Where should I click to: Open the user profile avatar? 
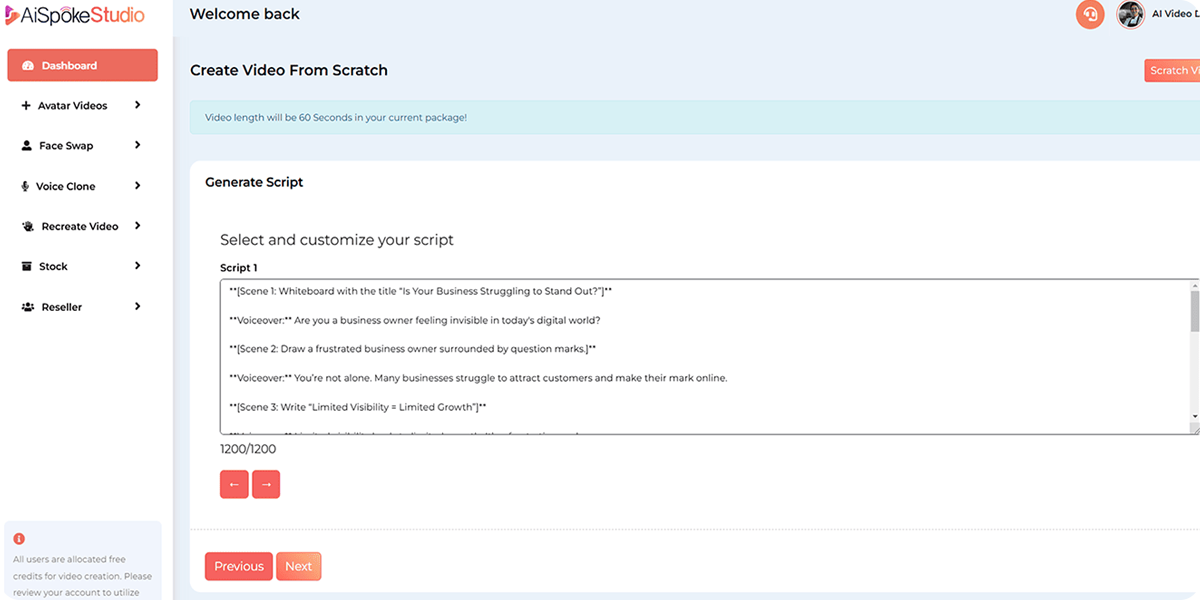click(1130, 15)
